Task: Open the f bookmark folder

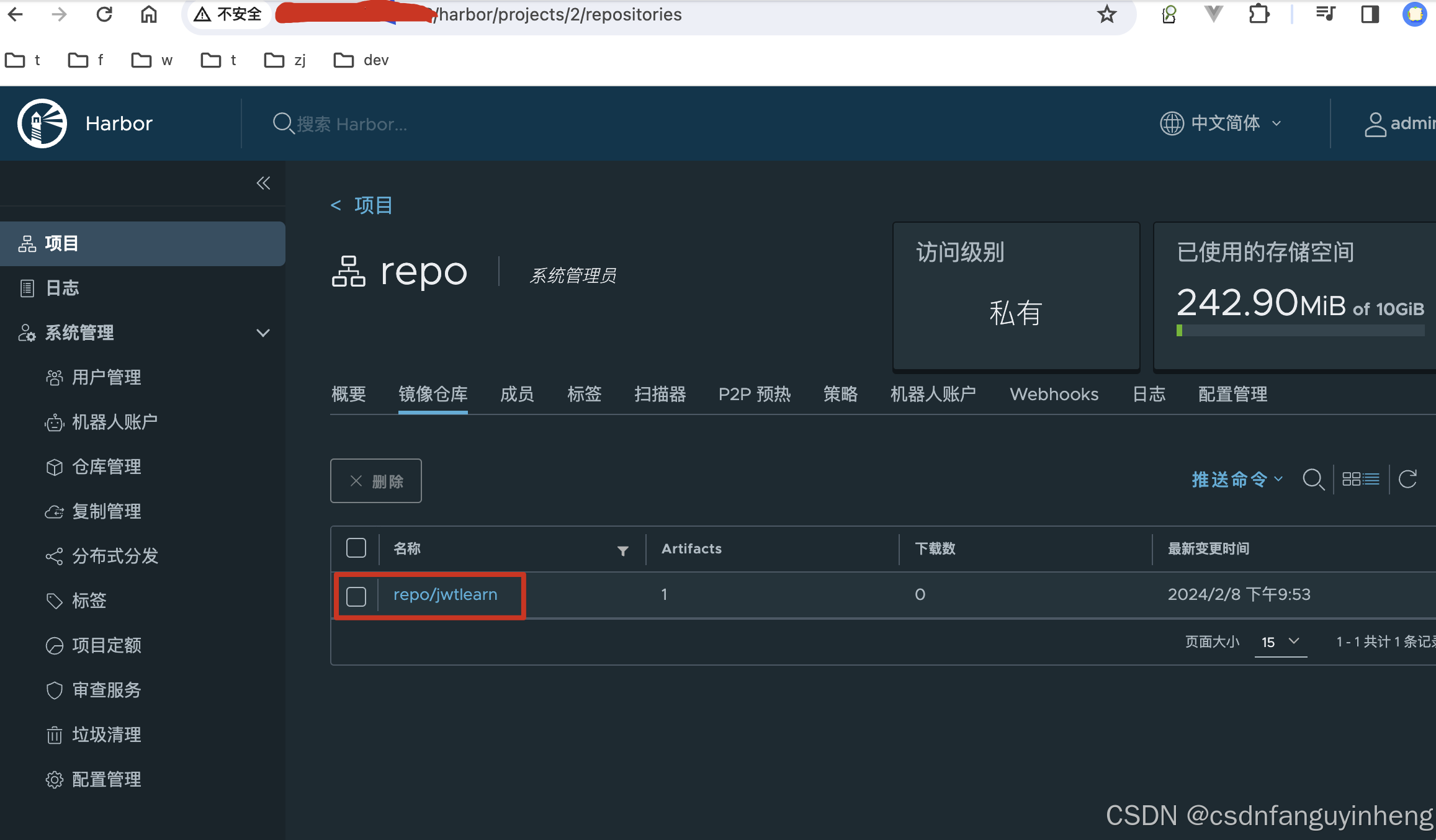Action: (86, 60)
